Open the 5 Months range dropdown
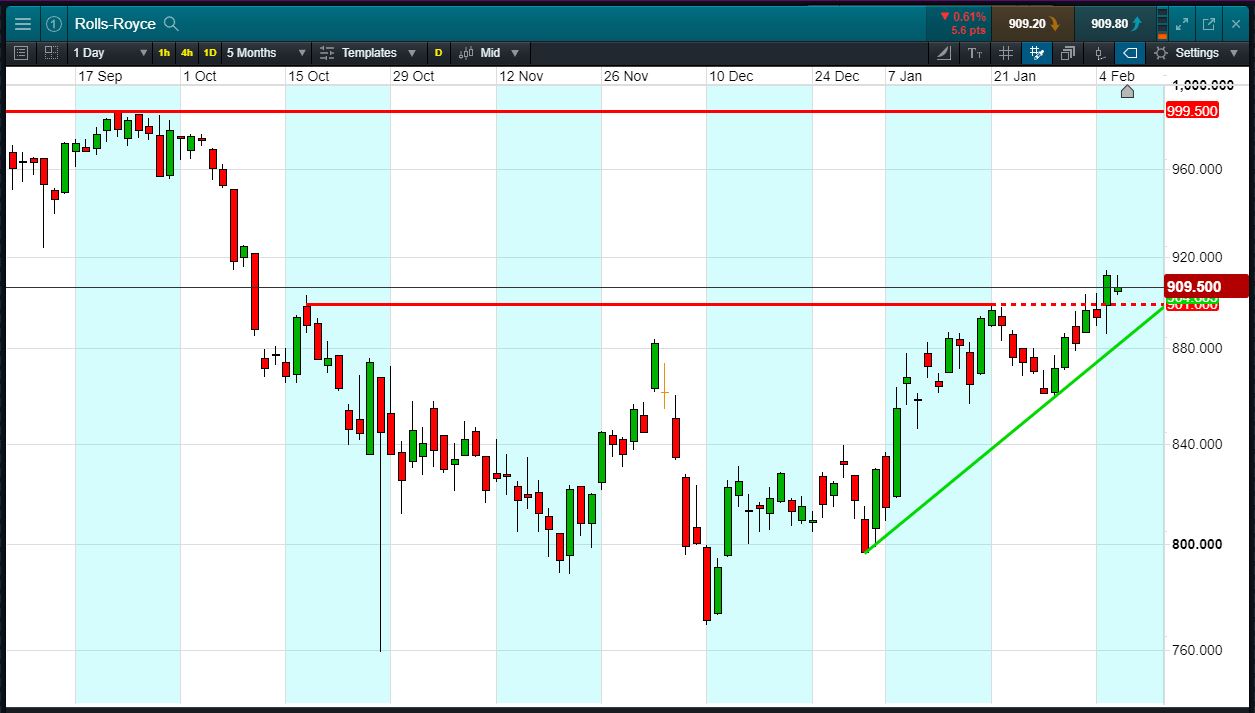Image resolution: width=1255 pixels, height=713 pixels. coord(266,52)
